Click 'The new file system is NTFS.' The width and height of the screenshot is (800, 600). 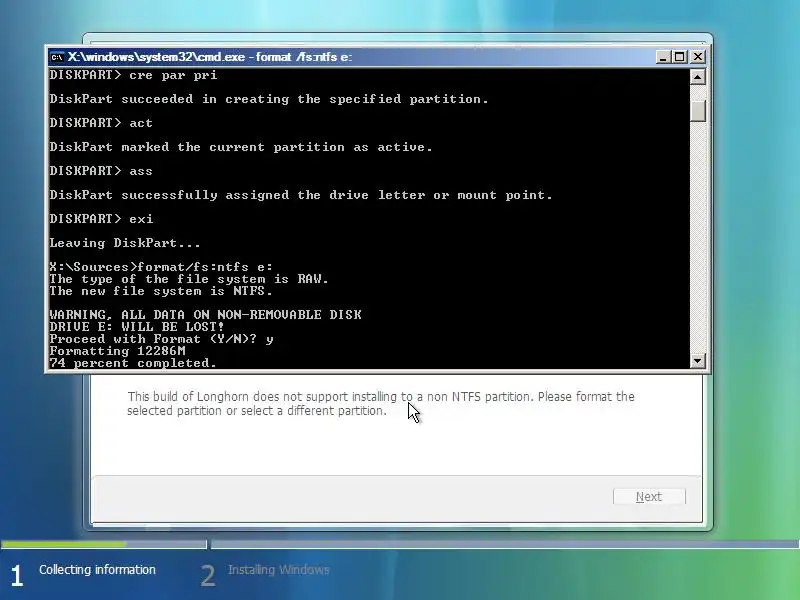coord(161,291)
